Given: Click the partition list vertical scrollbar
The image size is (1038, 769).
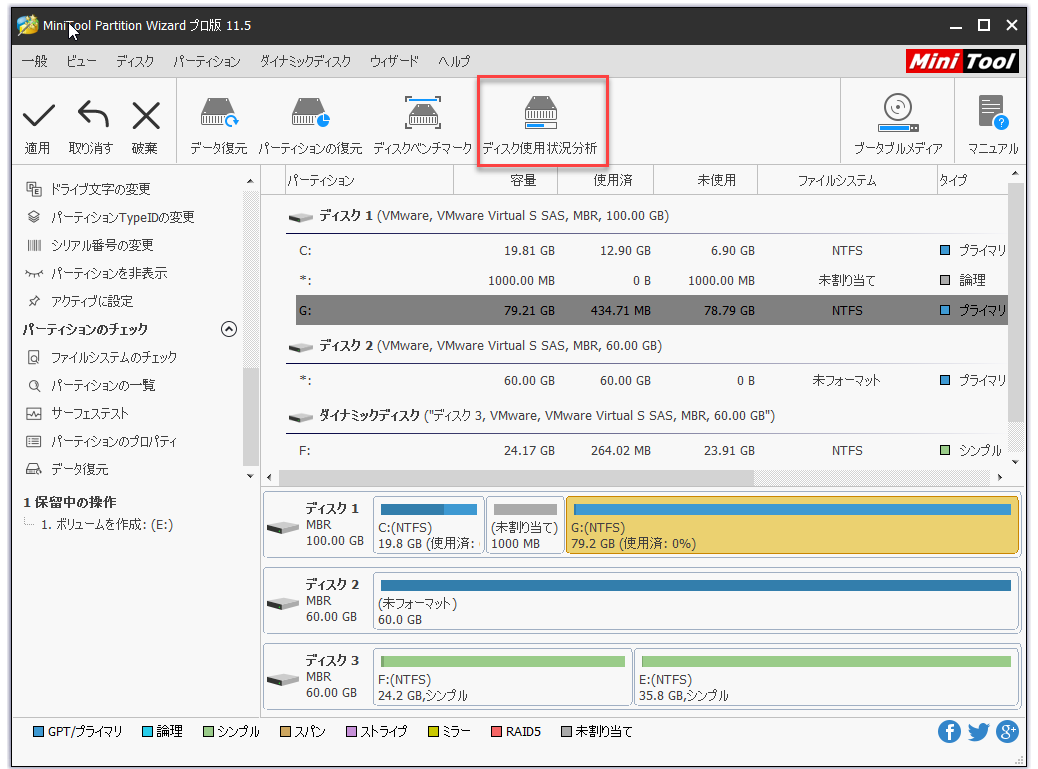Looking at the screenshot, I should click(1015, 302).
